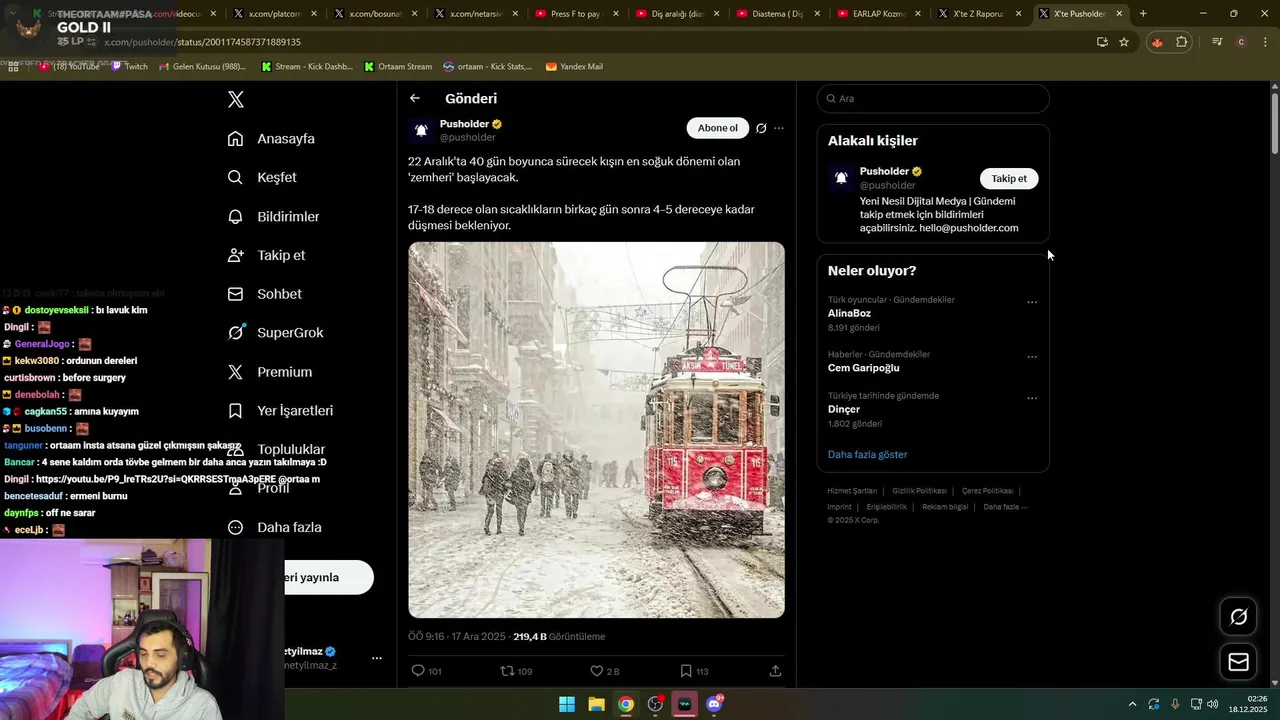Like the post with heart icon
1280x720 pixels.
(597, 671)
